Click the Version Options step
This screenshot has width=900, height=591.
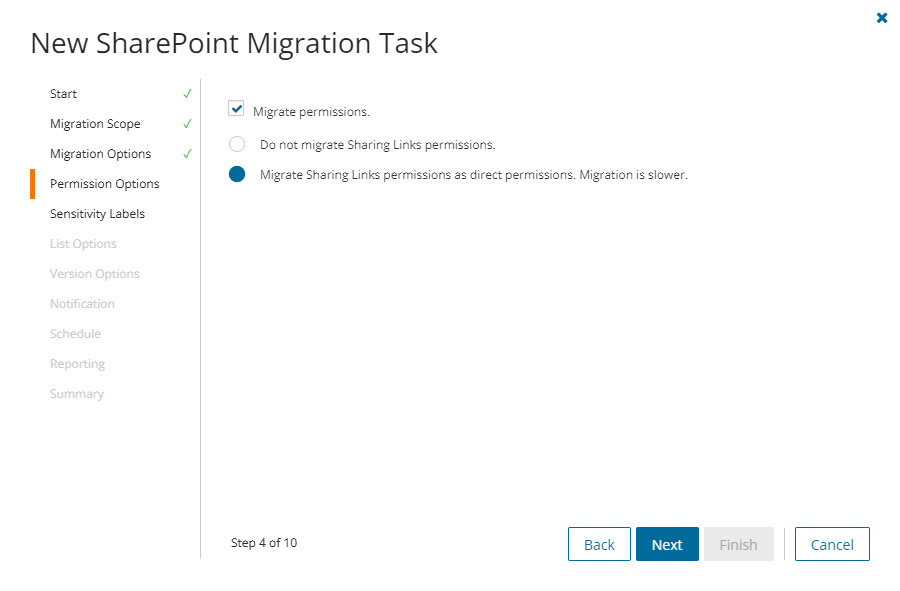coord(95,274)
